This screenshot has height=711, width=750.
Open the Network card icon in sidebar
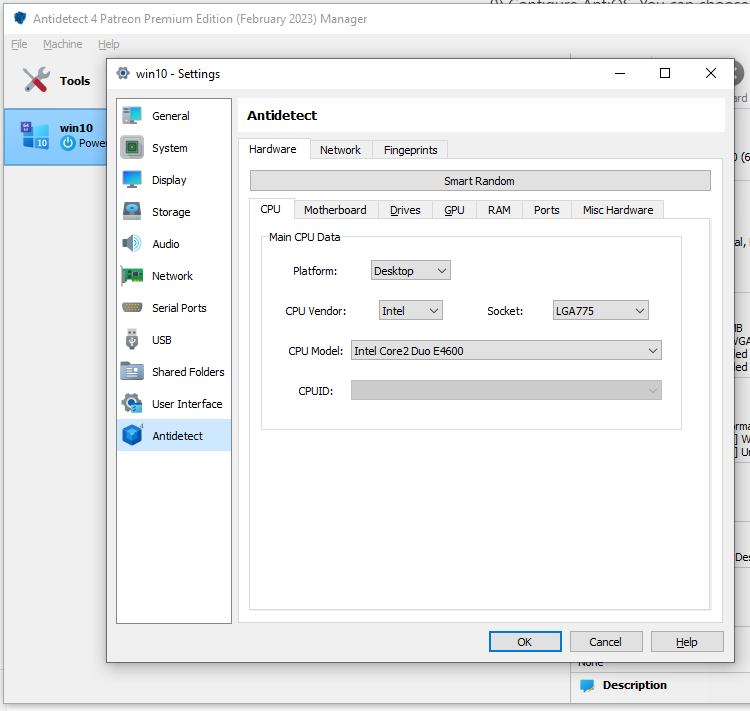[x=132, y=276]
